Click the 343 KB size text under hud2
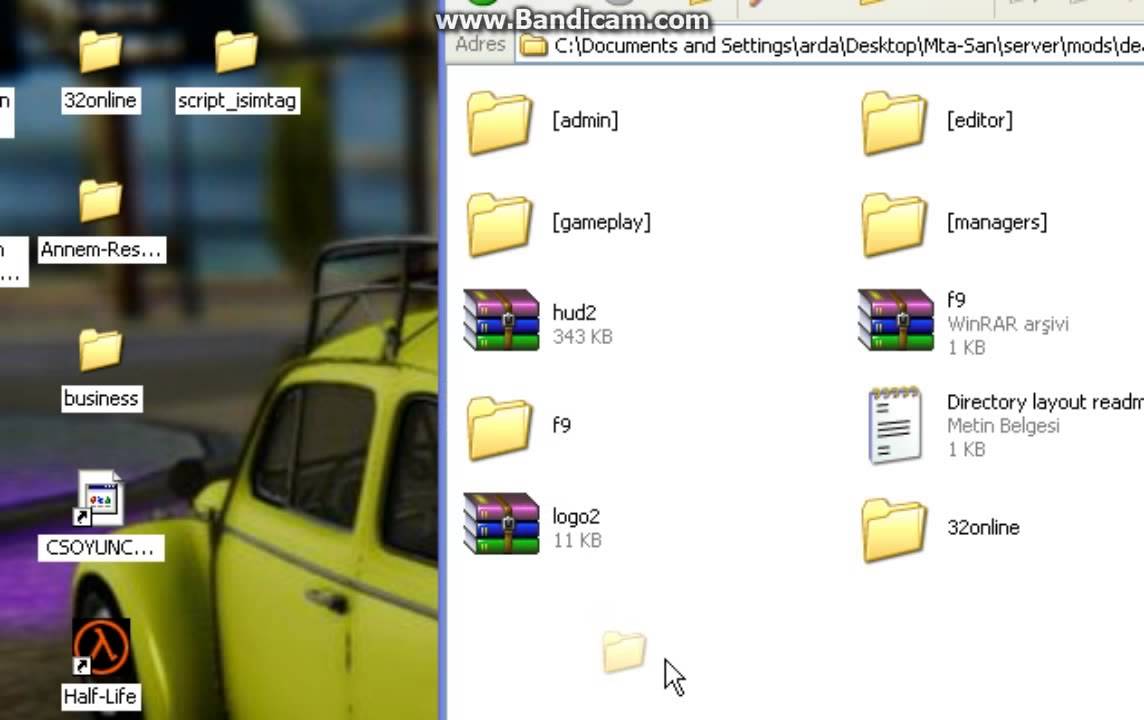 (x=582, y=337)
